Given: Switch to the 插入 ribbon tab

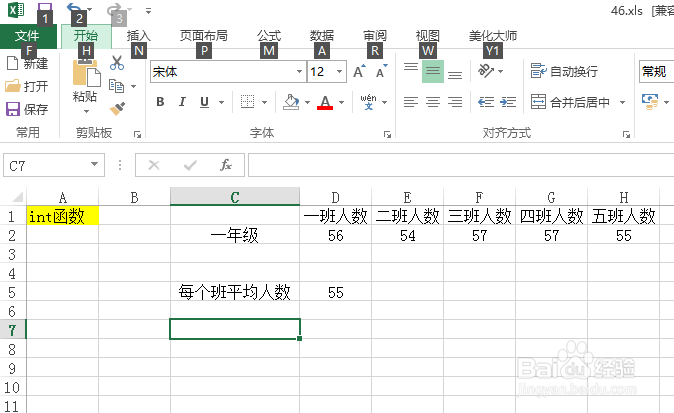Looking at the screenshot, I should 138,36.
